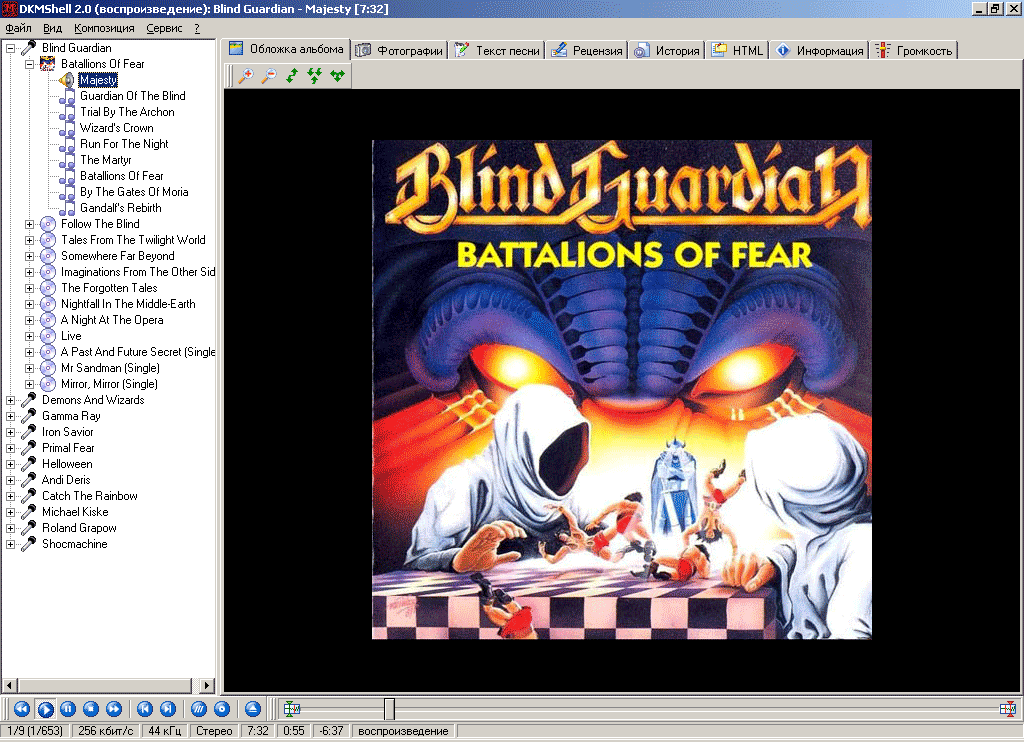Expand the Gamma Ray artist
The width and height of the screenshot is (1024, 742).
[10, 416]
